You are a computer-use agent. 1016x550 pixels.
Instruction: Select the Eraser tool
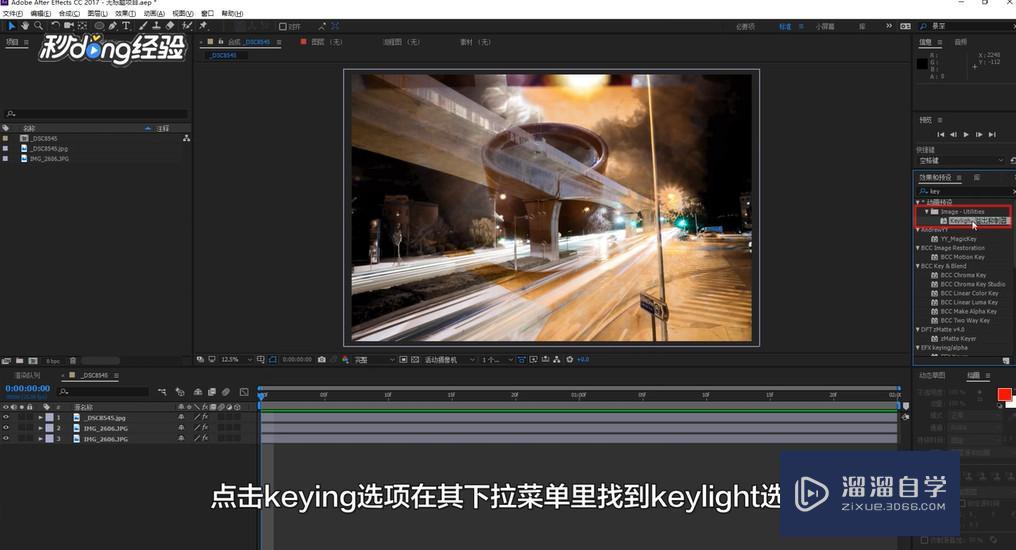pyautogui.click(x=170, y=26)
